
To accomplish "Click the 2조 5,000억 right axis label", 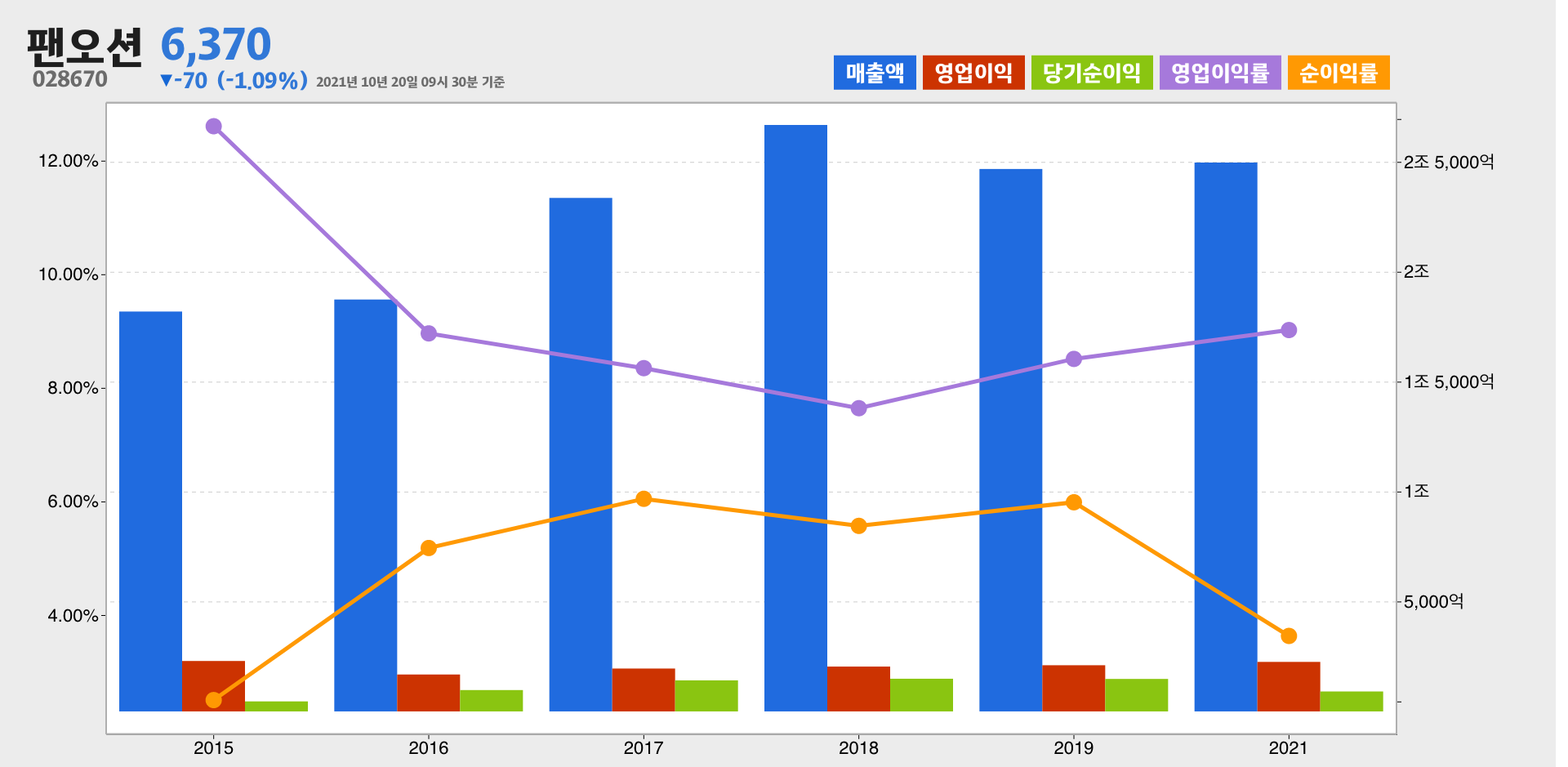I will click(x=1449, y=162).
